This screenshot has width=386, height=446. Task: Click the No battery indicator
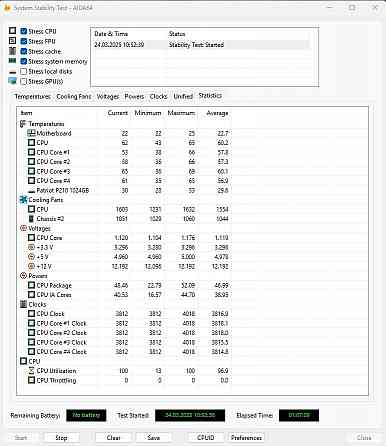(x=86, y=415)
